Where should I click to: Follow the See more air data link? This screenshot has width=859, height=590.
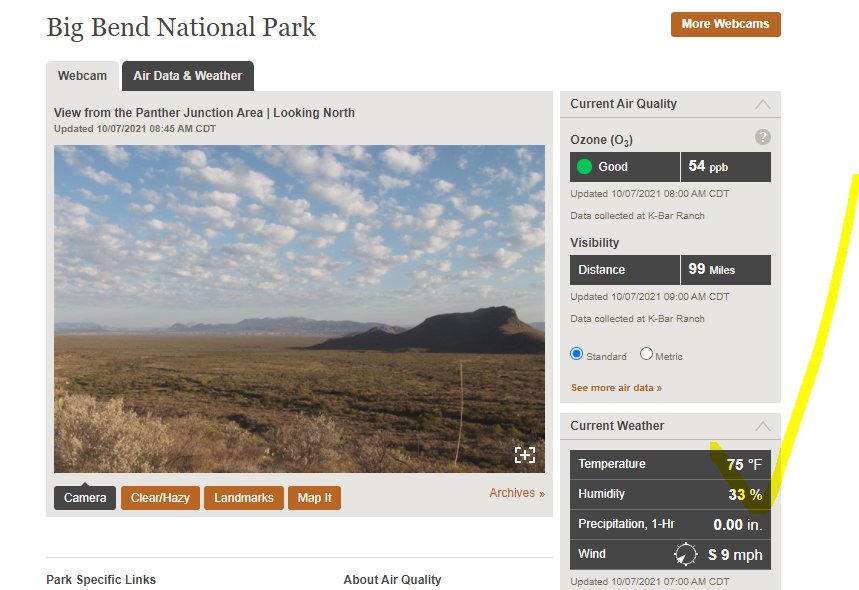click(616, 388)
